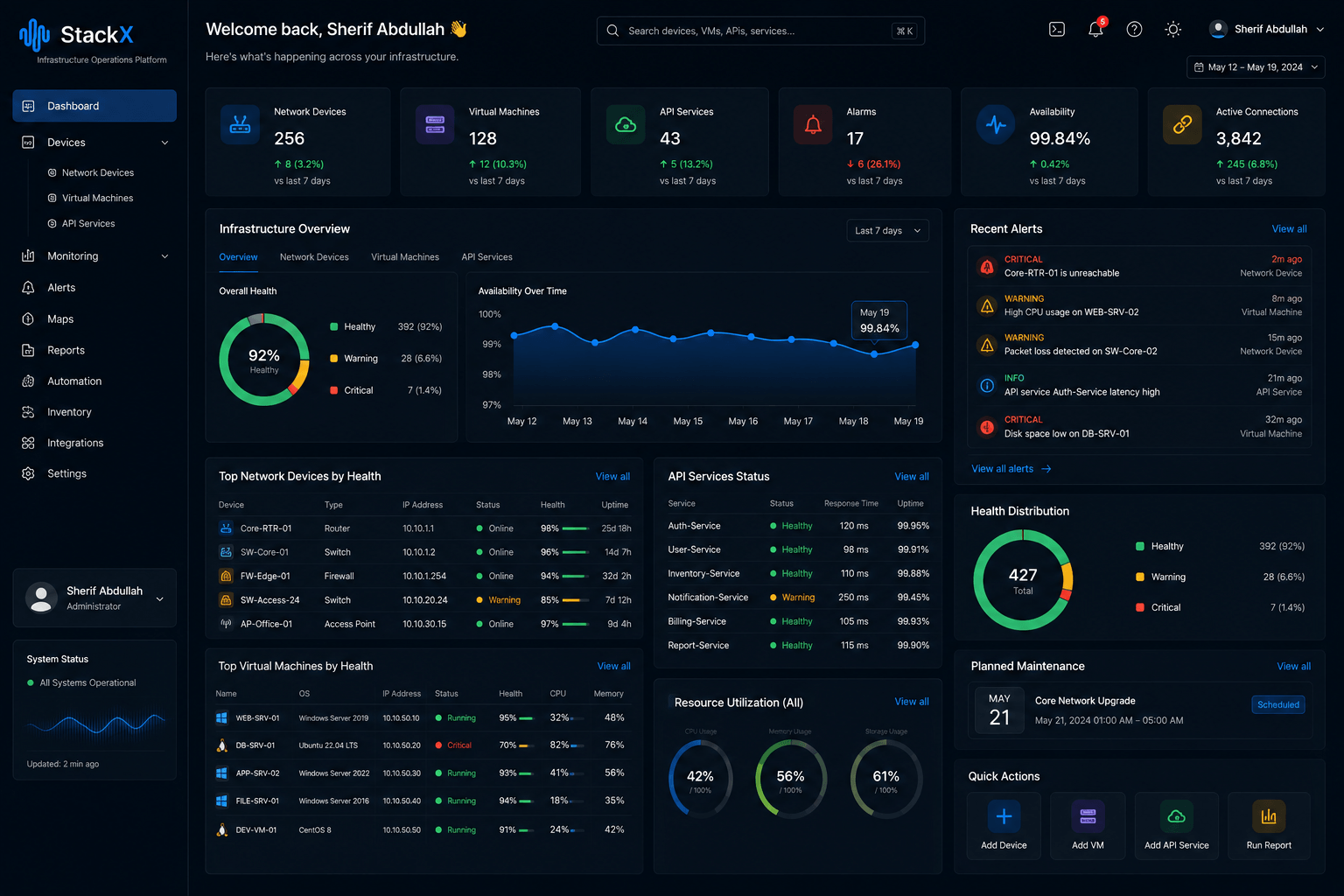The image size is (1344, 896).
Task: Click View all in Planned Maintenance
Action: pyautogui.click(x=1293, y=667)
